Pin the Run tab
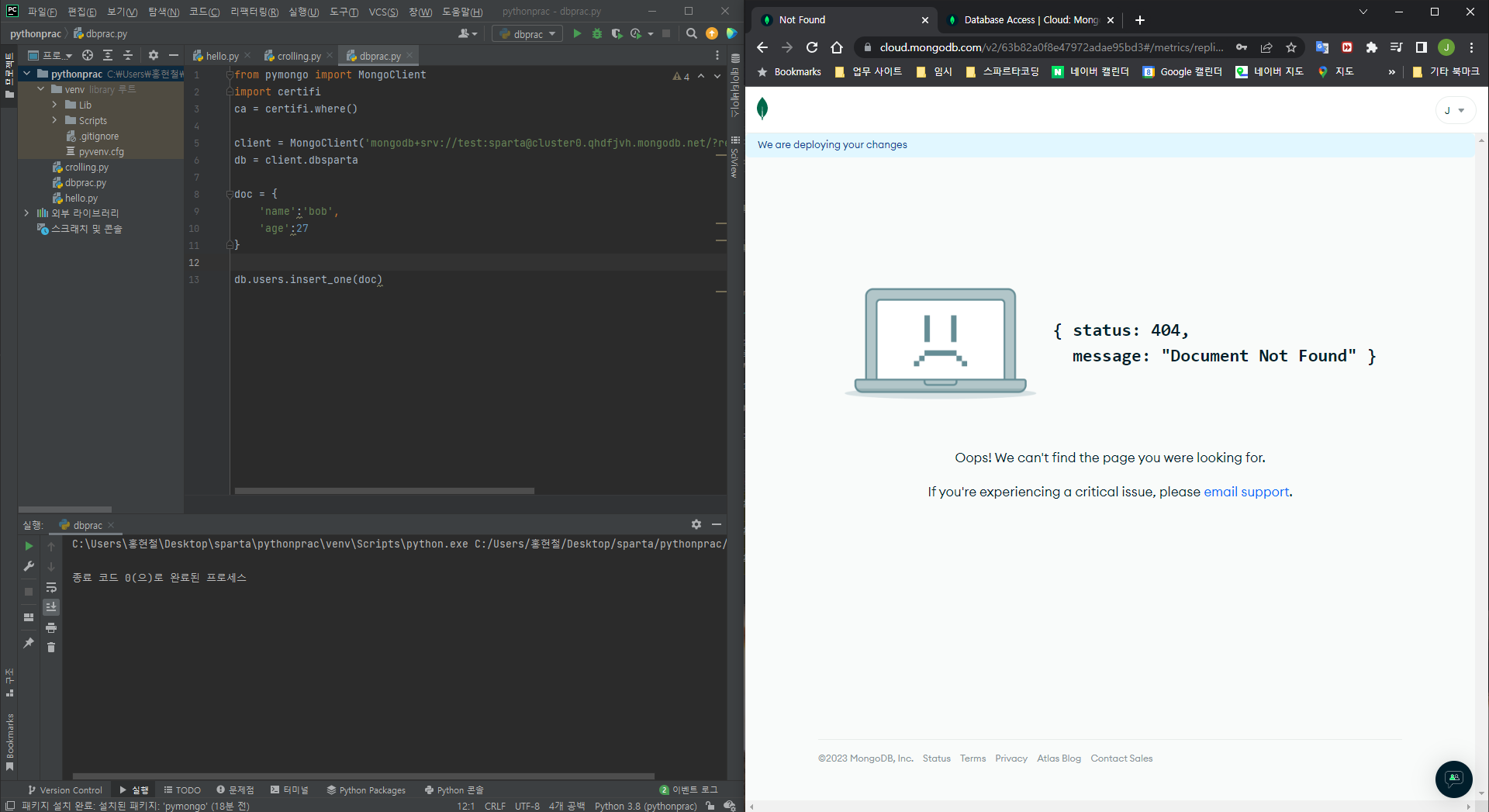 [29, 642]
